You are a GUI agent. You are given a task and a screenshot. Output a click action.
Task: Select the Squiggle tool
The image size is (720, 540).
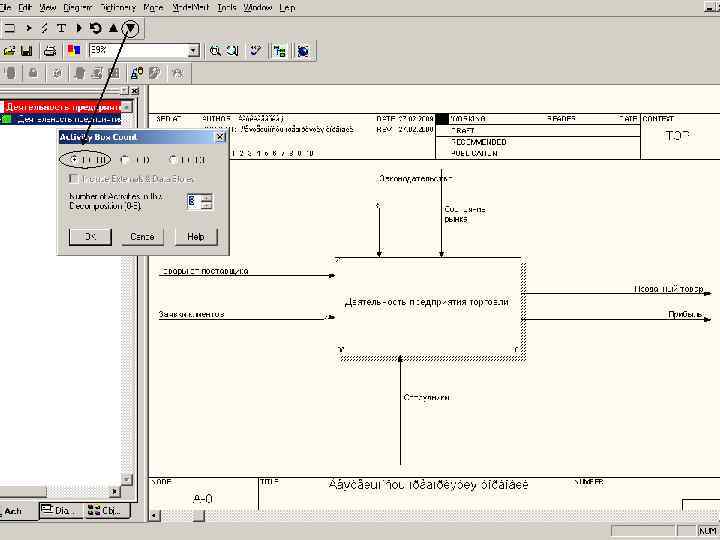click(45, 28)
